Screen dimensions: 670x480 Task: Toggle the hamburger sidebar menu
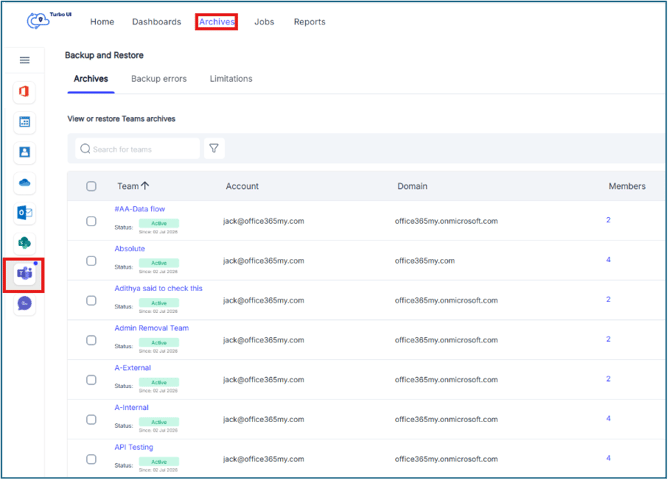(25, 60)
